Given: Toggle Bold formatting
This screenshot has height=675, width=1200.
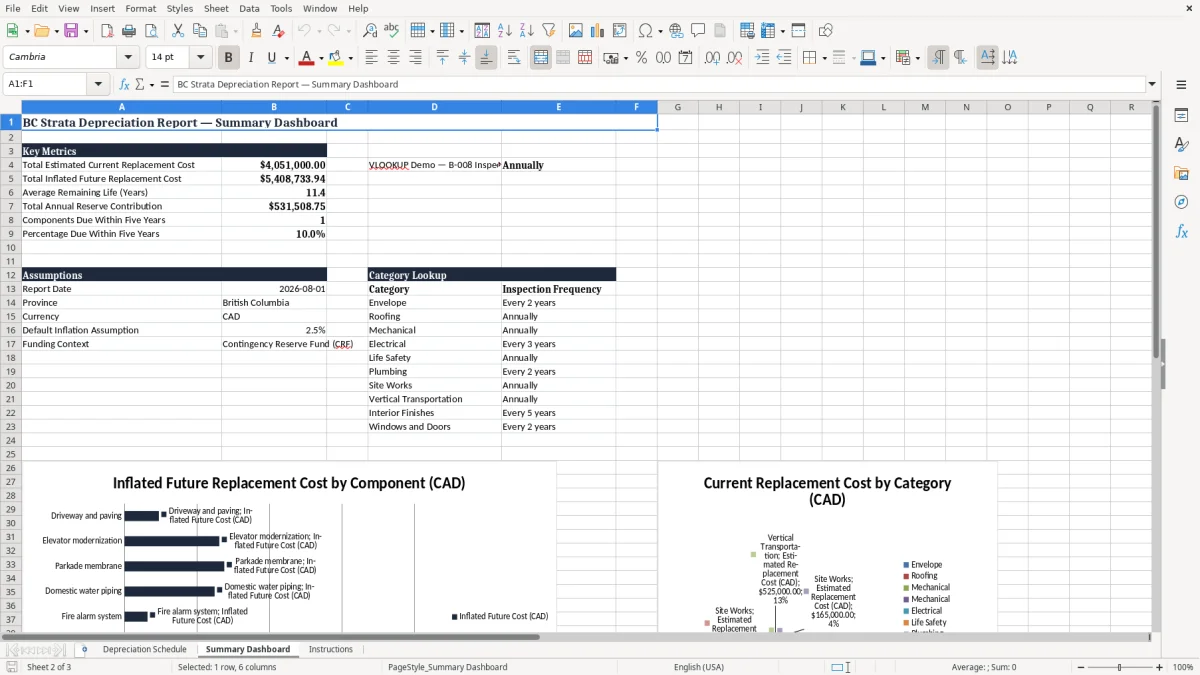Looking at the screenshot, I should (x=229, y=58).
